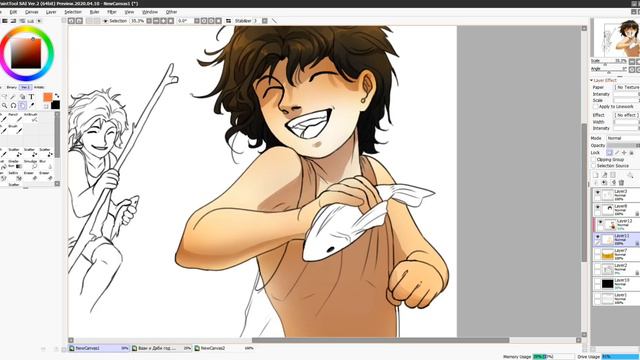This screenshot has width=640, height=360.
Task: Select the Magic Wand tool
Action: (13, 97)
